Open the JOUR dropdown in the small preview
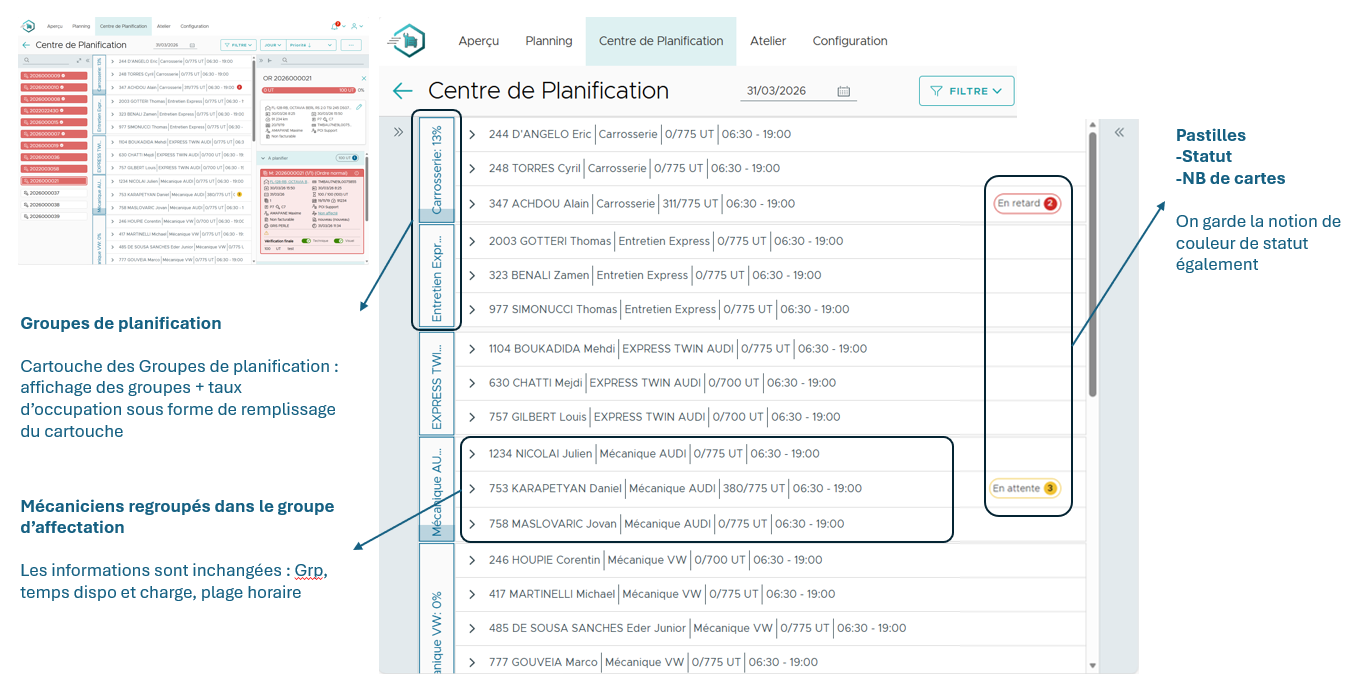1360x697 pixels. (x=271, y=45)
